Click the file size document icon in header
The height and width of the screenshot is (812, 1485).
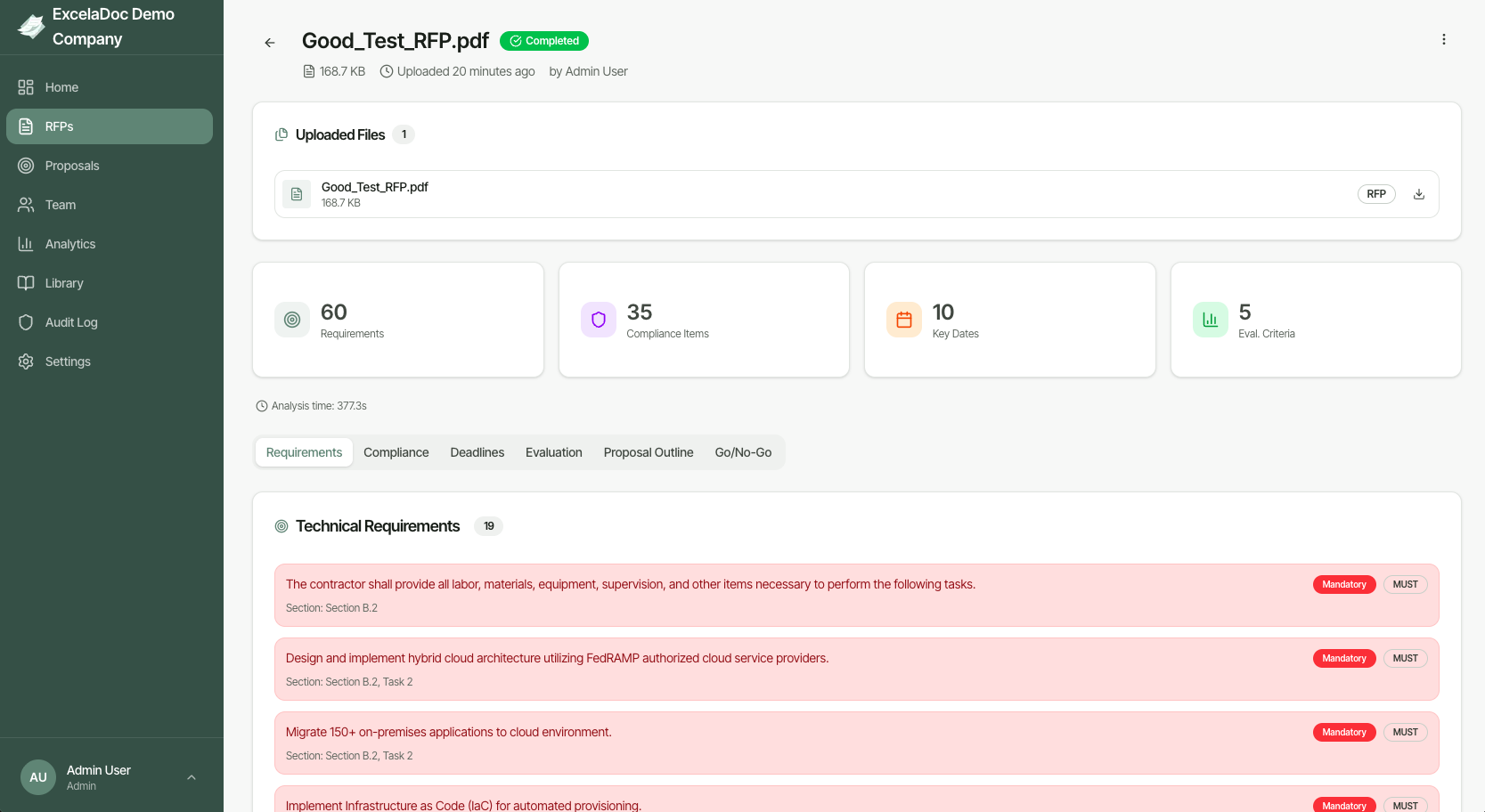pos(309,71)
